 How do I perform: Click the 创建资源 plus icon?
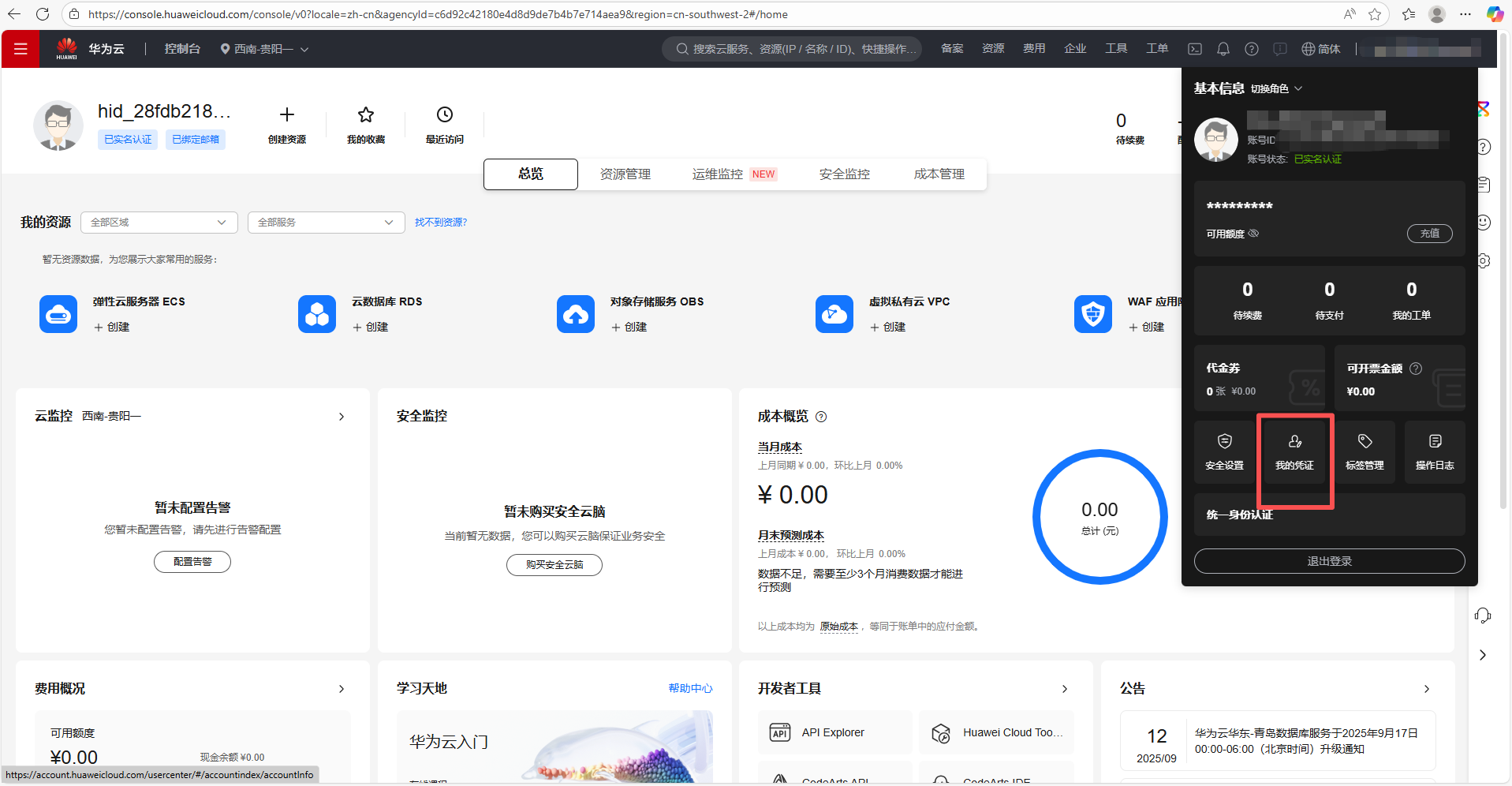pyautogui.click(x=287, y=114)
